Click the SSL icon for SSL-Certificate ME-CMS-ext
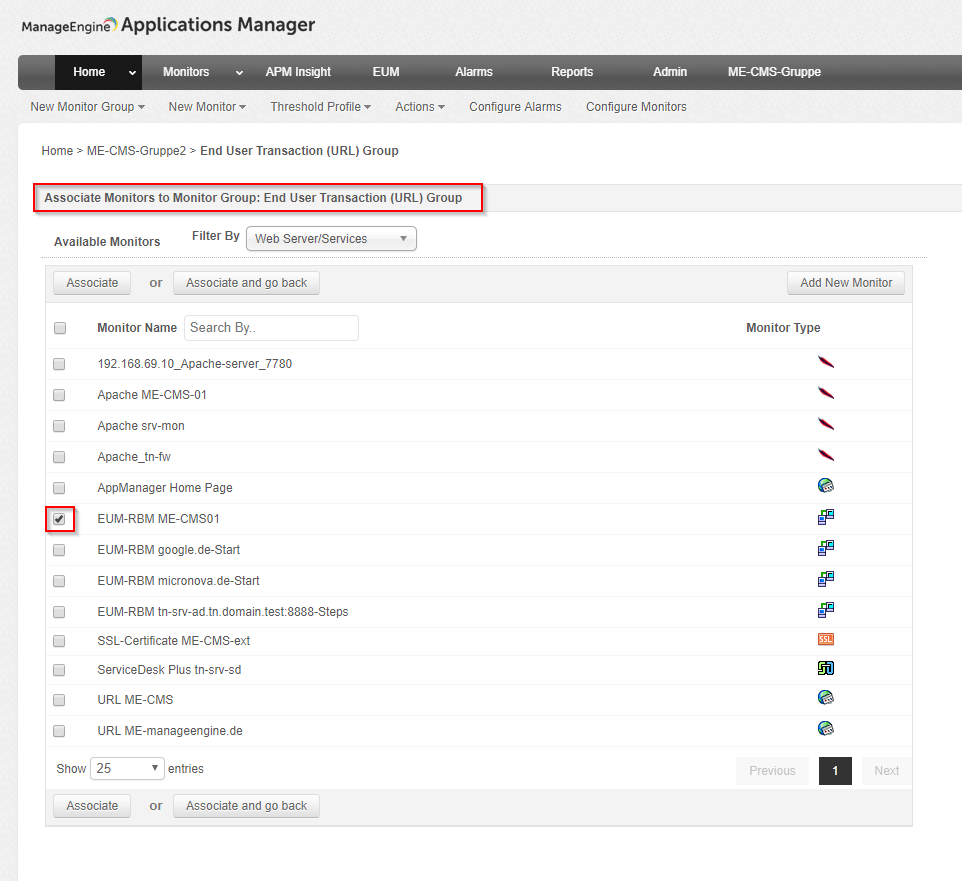This screenshot has height=881, width=962. pyautogui.click(x=826, y=639)
